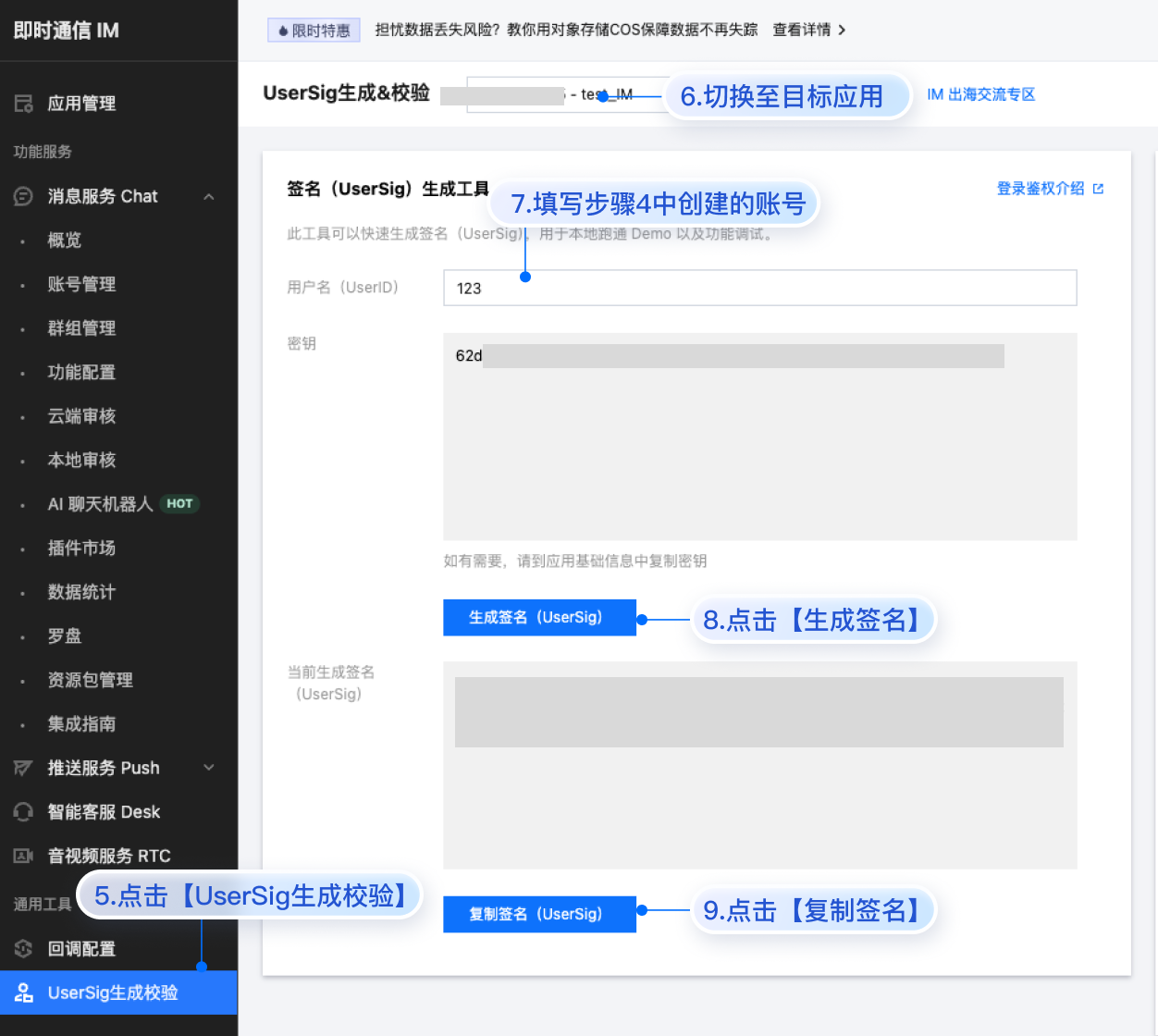
Task: Click the external-link icon beside 登录鉴权介绍
Action: (x=1098, y=189)
